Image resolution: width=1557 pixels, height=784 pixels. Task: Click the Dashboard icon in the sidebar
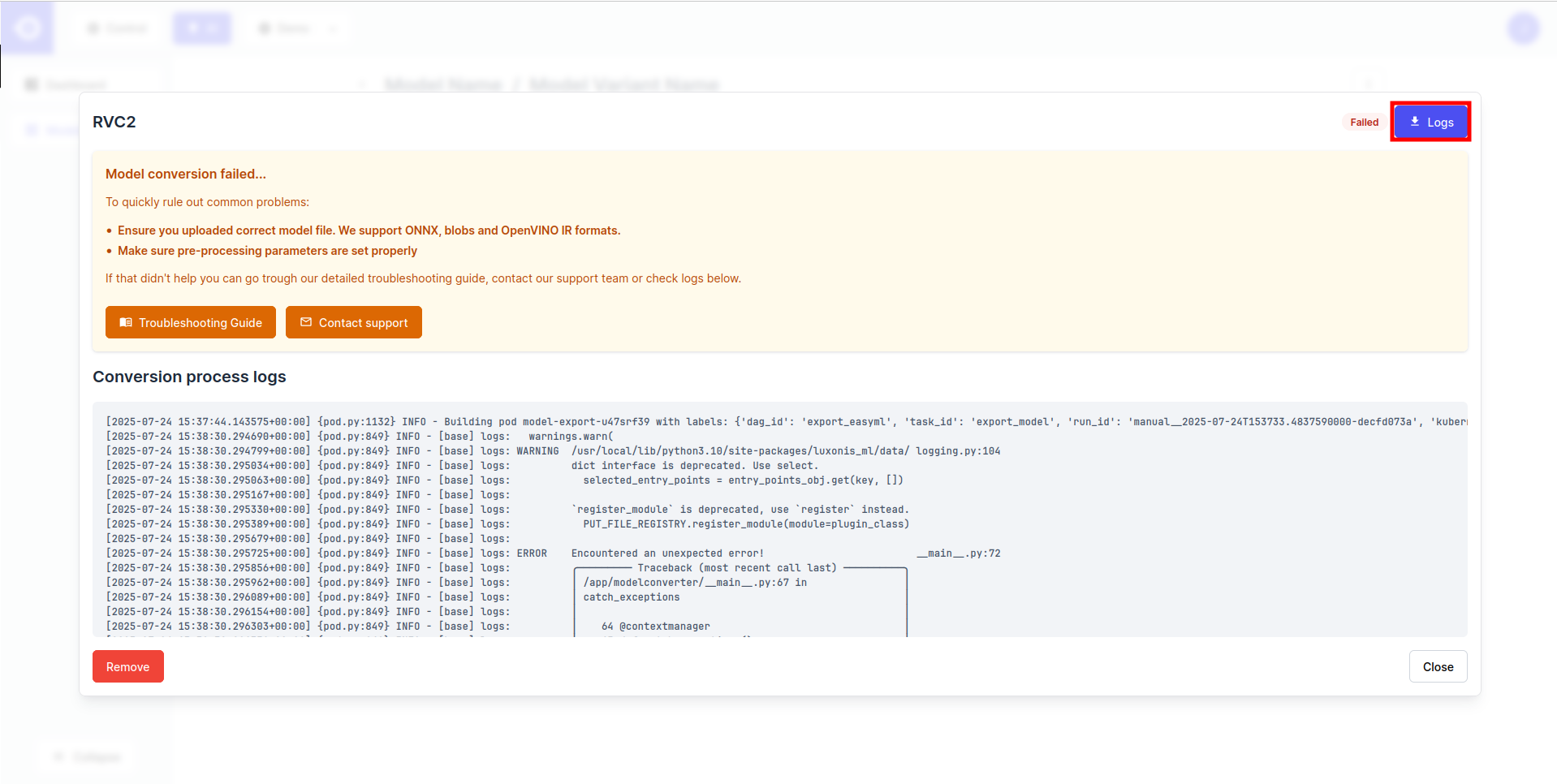pos(32,84)
